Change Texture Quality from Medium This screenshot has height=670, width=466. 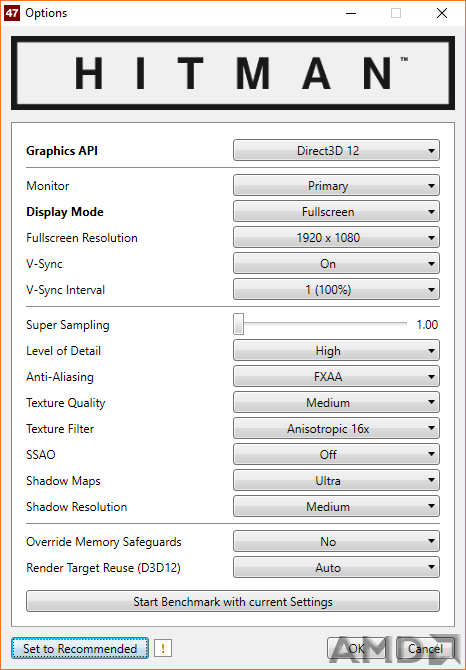tap(336, 403)
